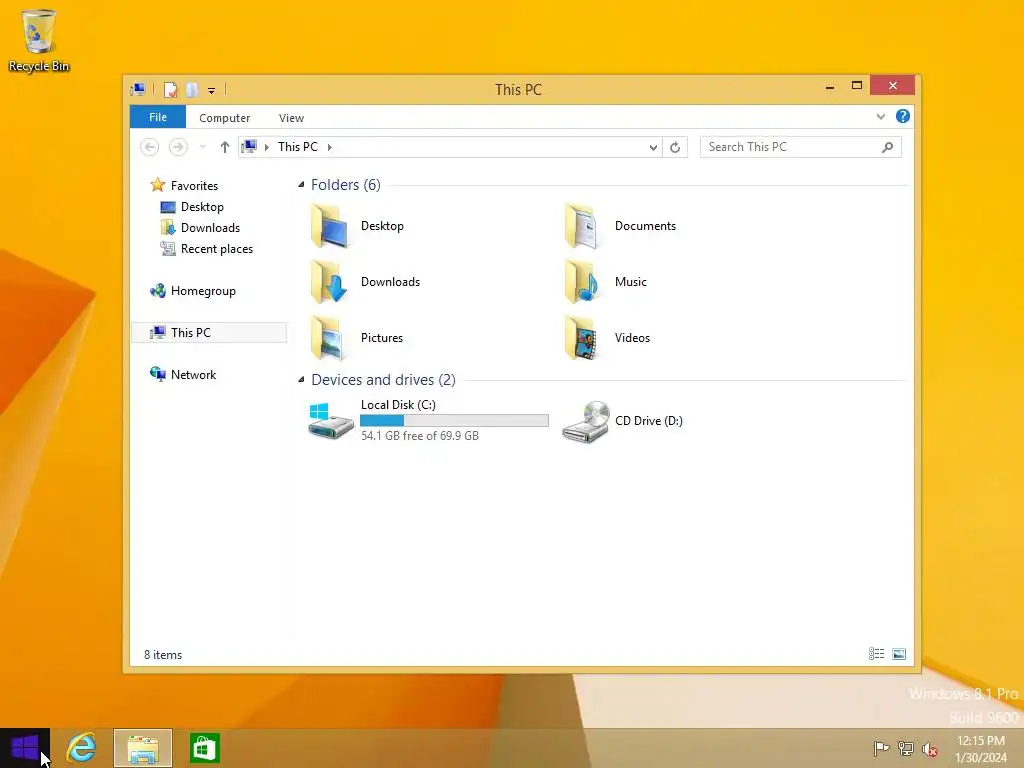Image resolution: width=1024 pixels, height=768 pixels.
Task: Click the This PC title bar system icon
Action: 138,89
